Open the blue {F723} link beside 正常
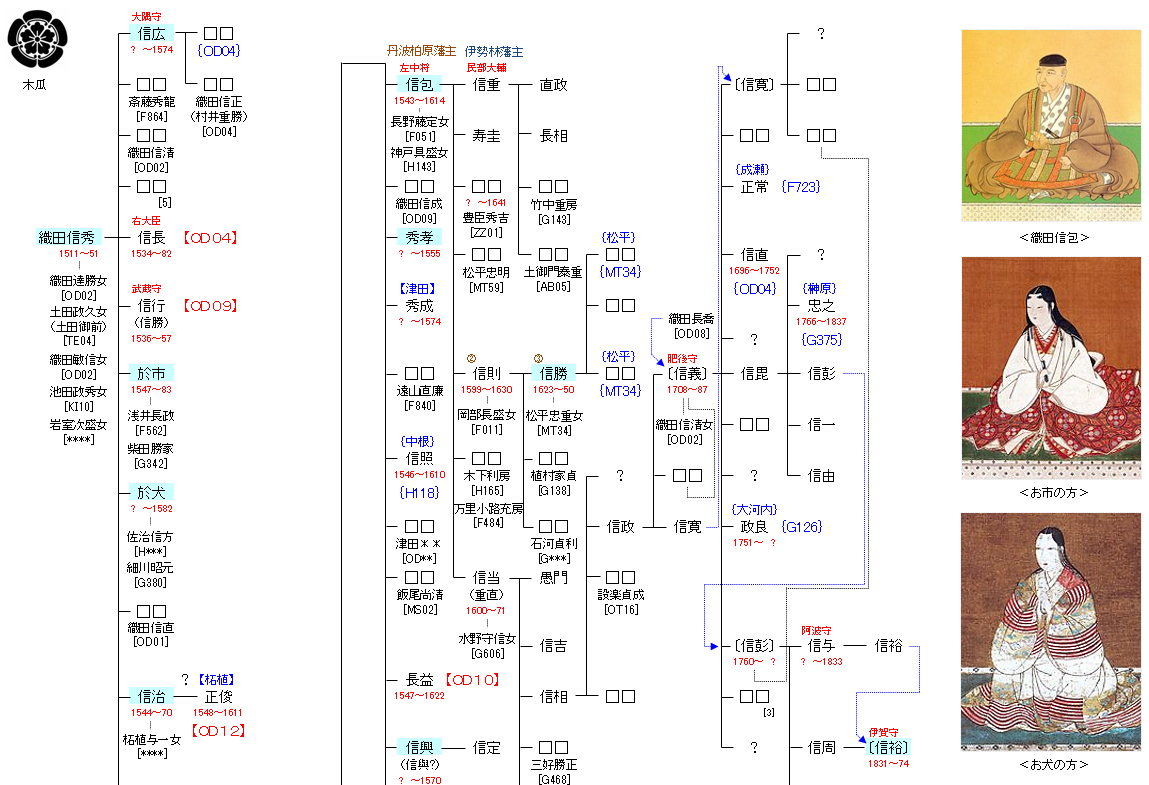The image size is (1149, 785). pyautogui.click(x=800, y=187)
